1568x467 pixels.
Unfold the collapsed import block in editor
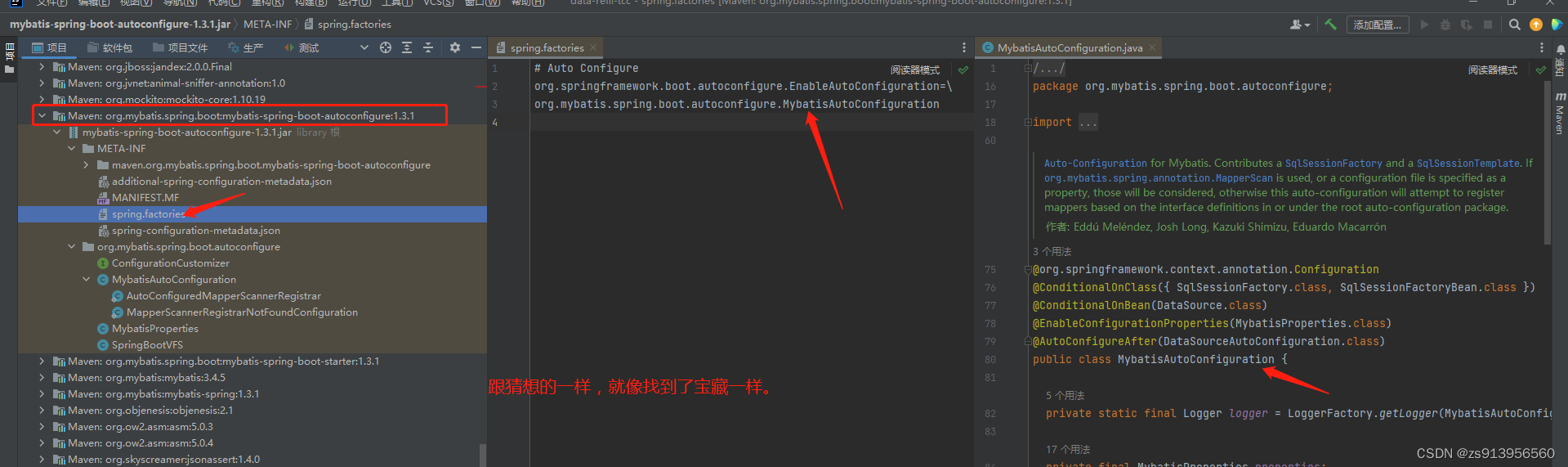tap(1028, 122)
